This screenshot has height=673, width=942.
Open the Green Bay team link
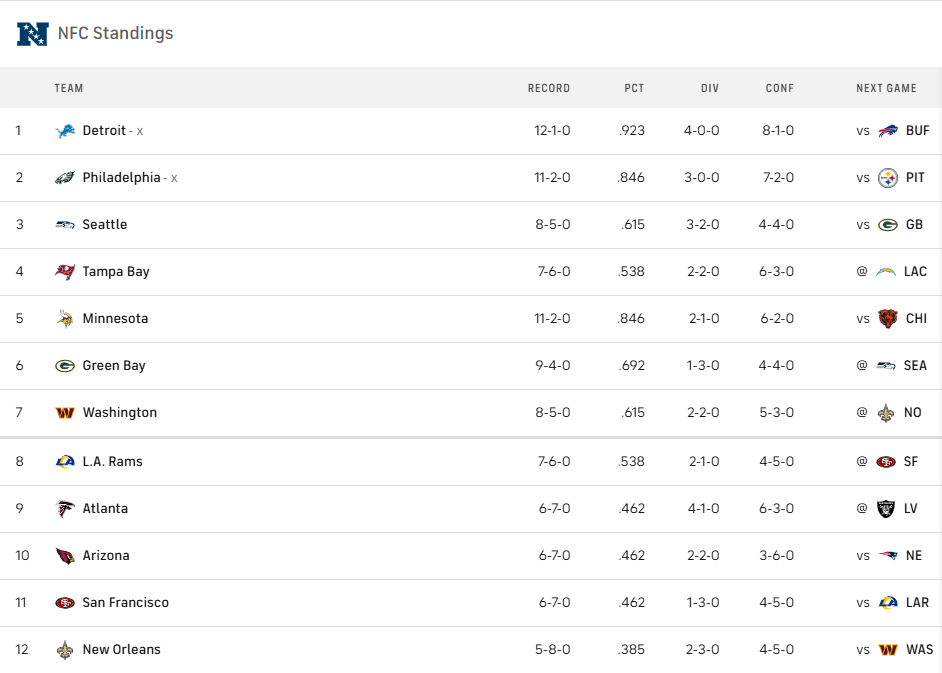pyautogui.click(x=114, y=366)
